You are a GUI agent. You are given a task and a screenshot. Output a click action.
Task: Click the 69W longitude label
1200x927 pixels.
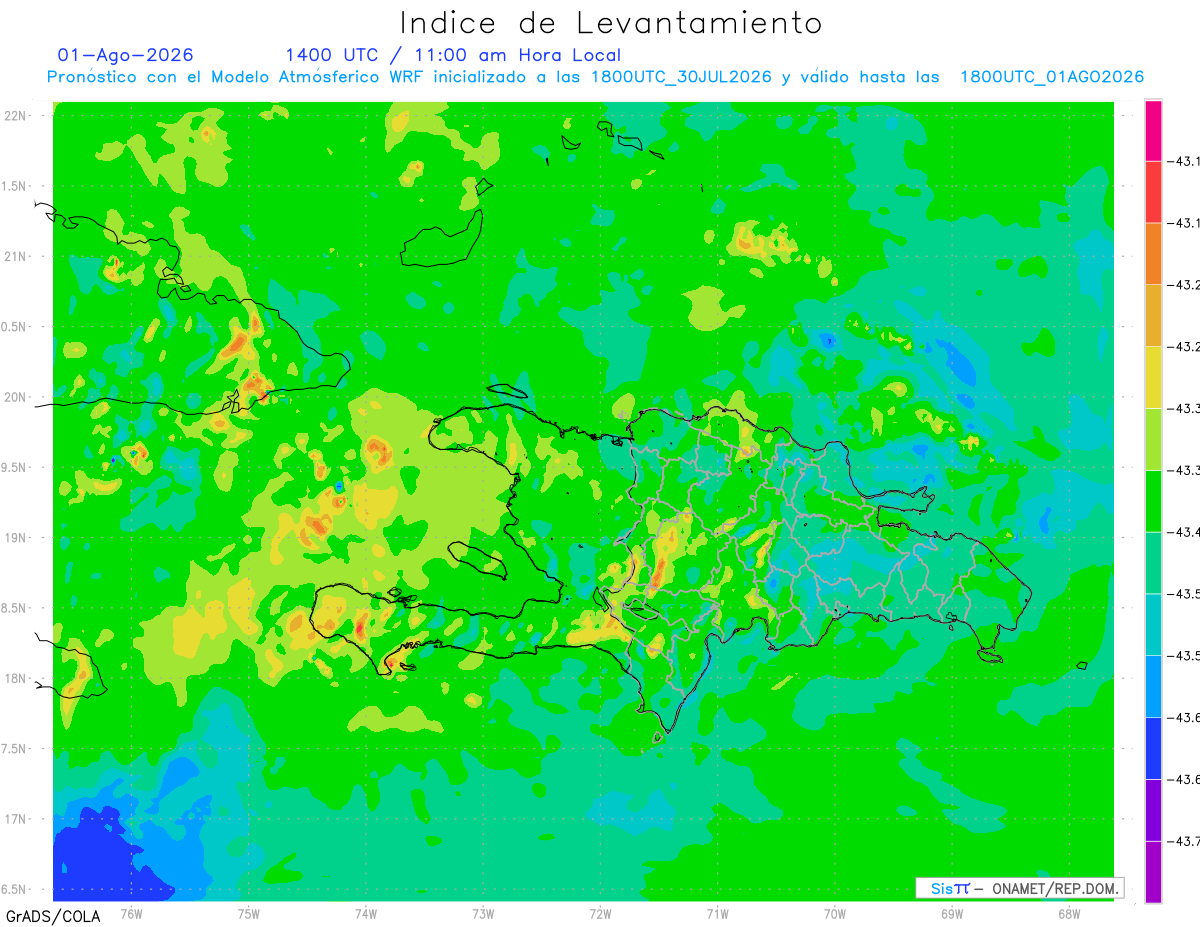tap(951, 913)
